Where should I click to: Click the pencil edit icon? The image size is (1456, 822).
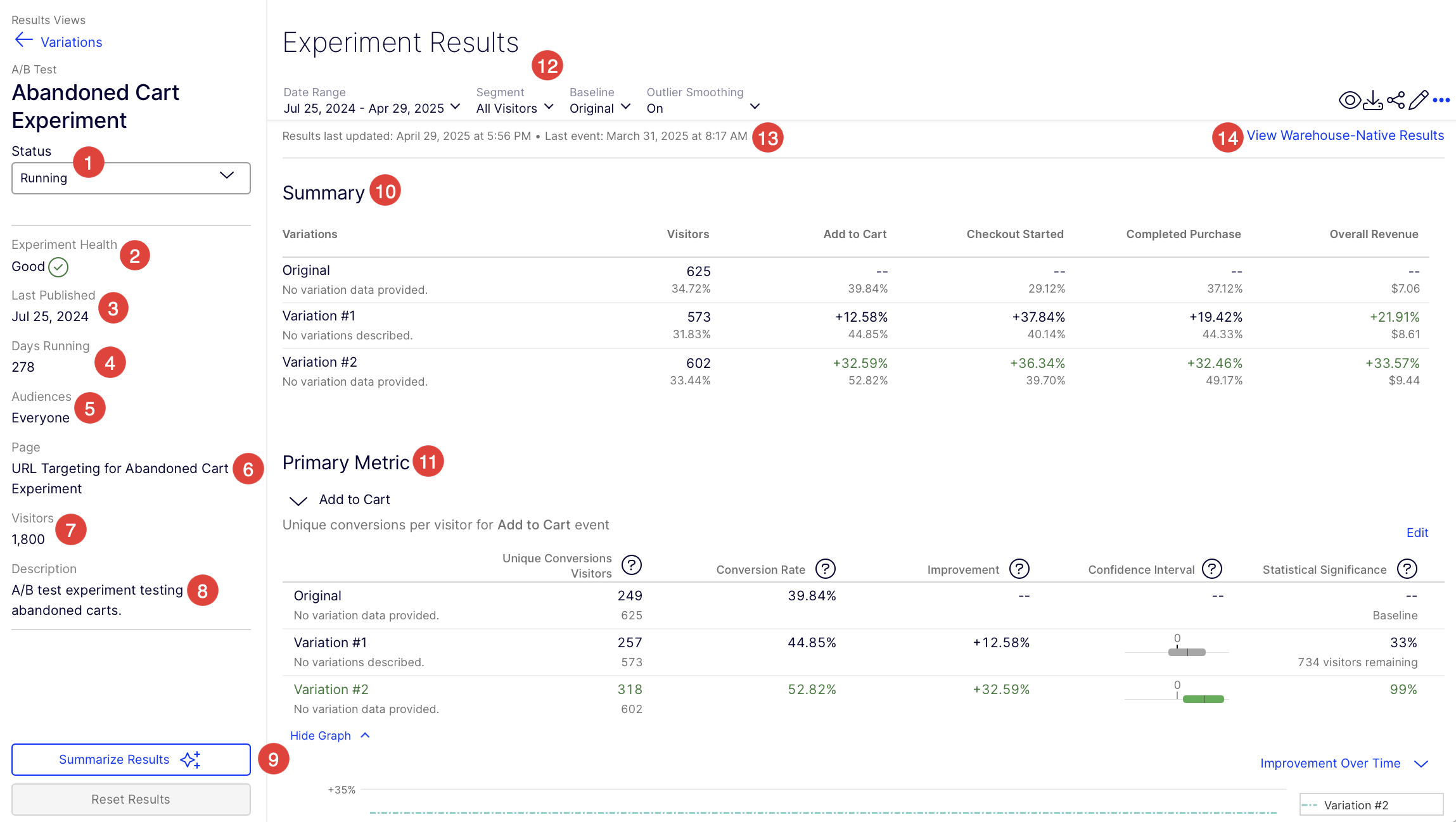[1418, 100]
